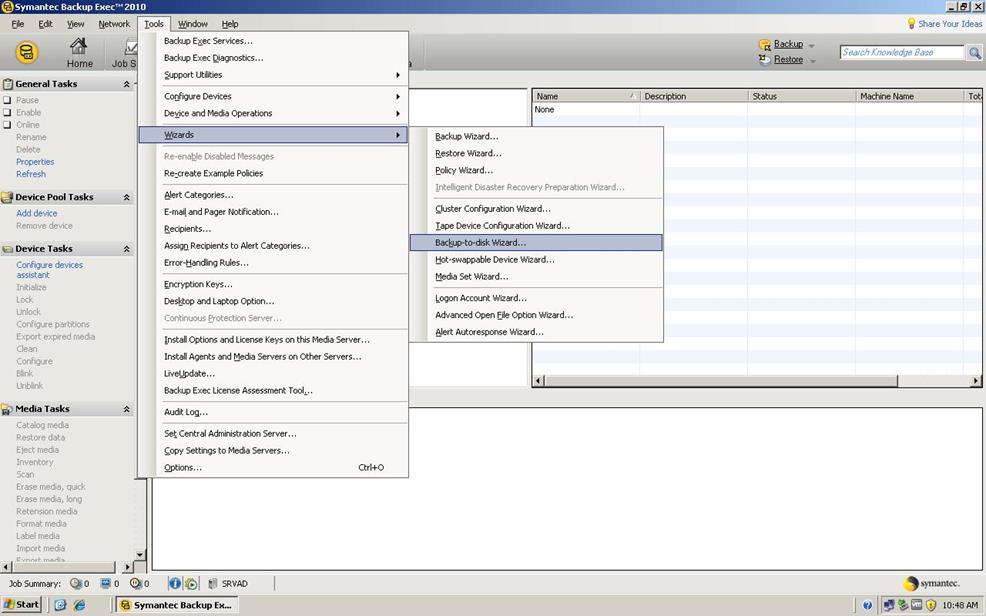Click the Media Tasks header icon
Image resolution: width=986 pixels, height=616 pixels.
click(x=8, y=409)
